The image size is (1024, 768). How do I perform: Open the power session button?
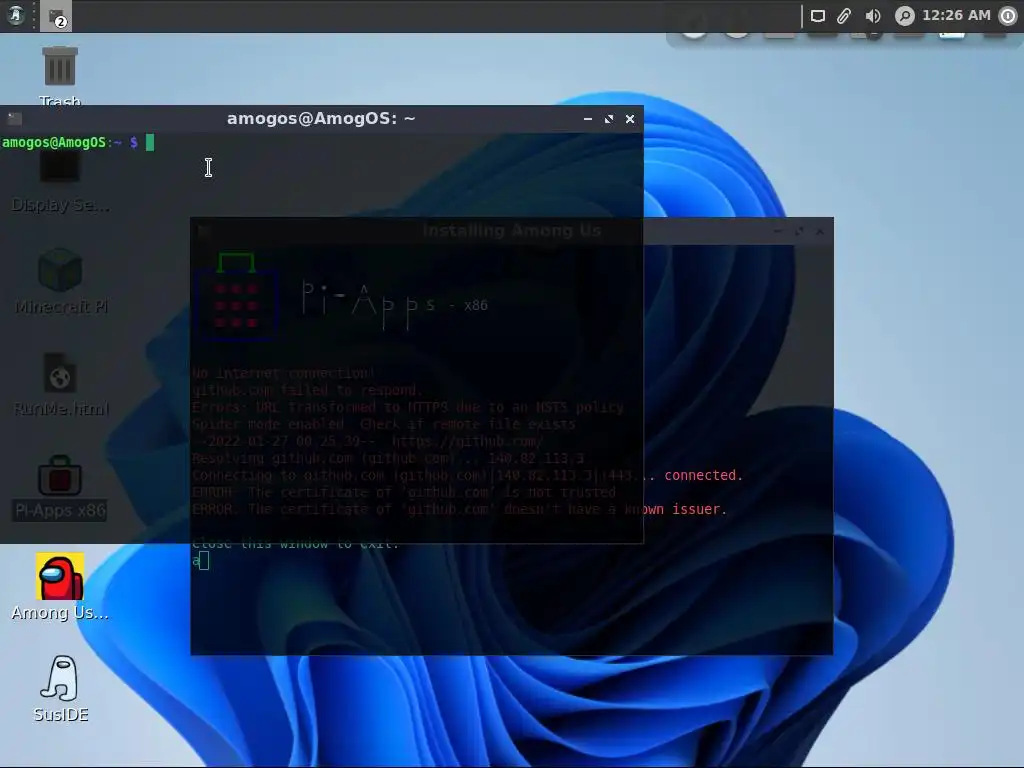tap(1008, 16)
